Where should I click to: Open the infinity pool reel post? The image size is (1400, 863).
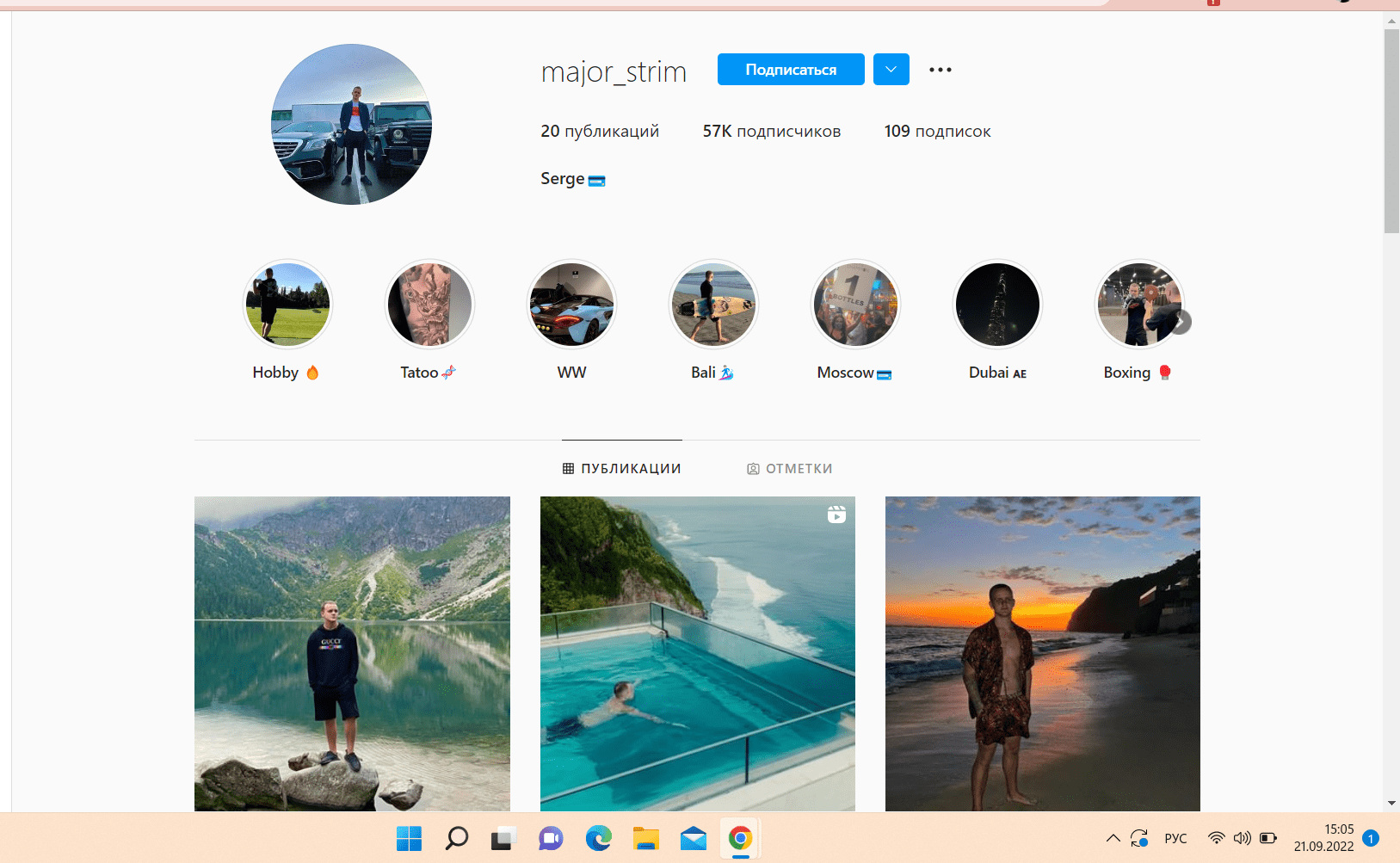[697, 653]
